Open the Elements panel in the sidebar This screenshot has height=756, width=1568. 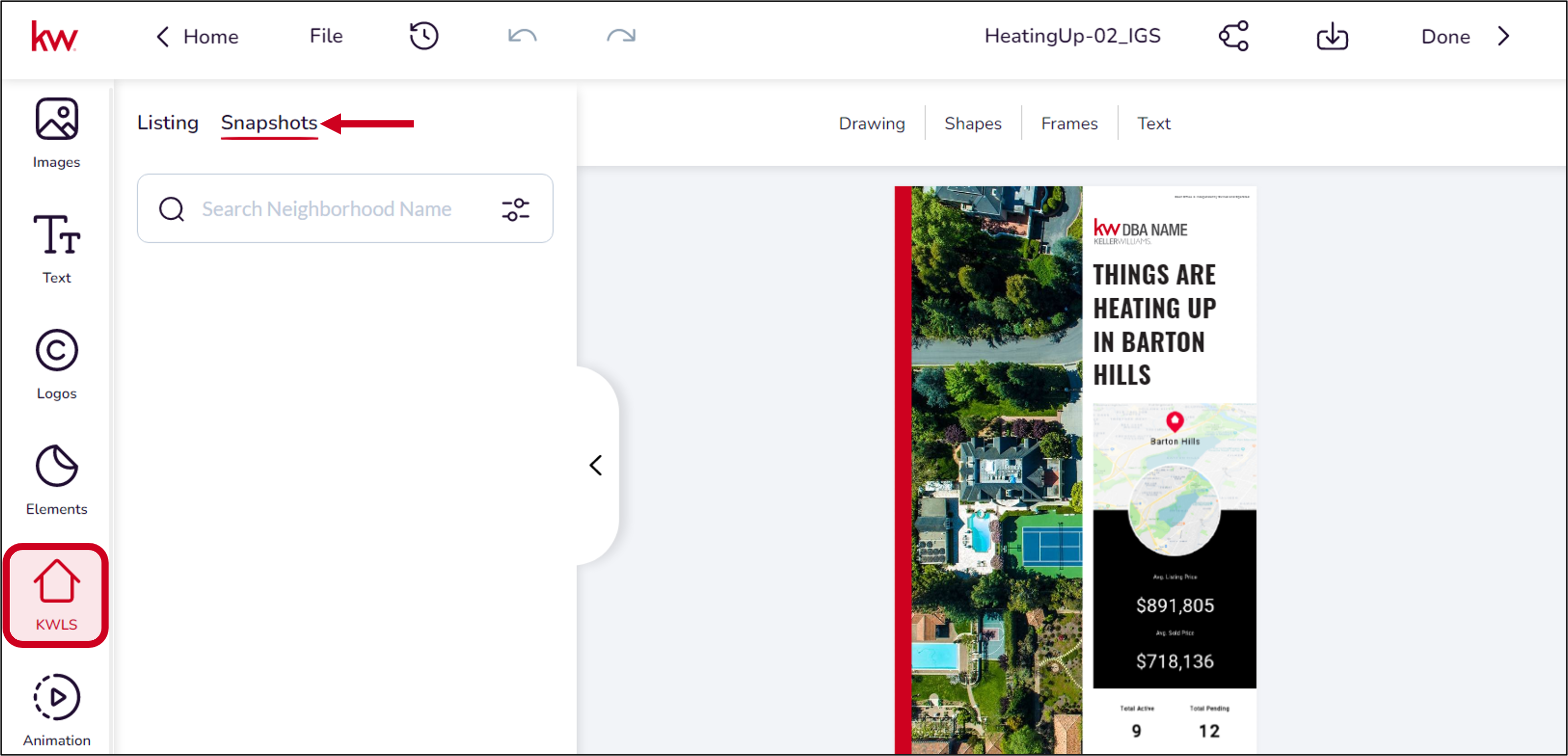pos(56,480)
